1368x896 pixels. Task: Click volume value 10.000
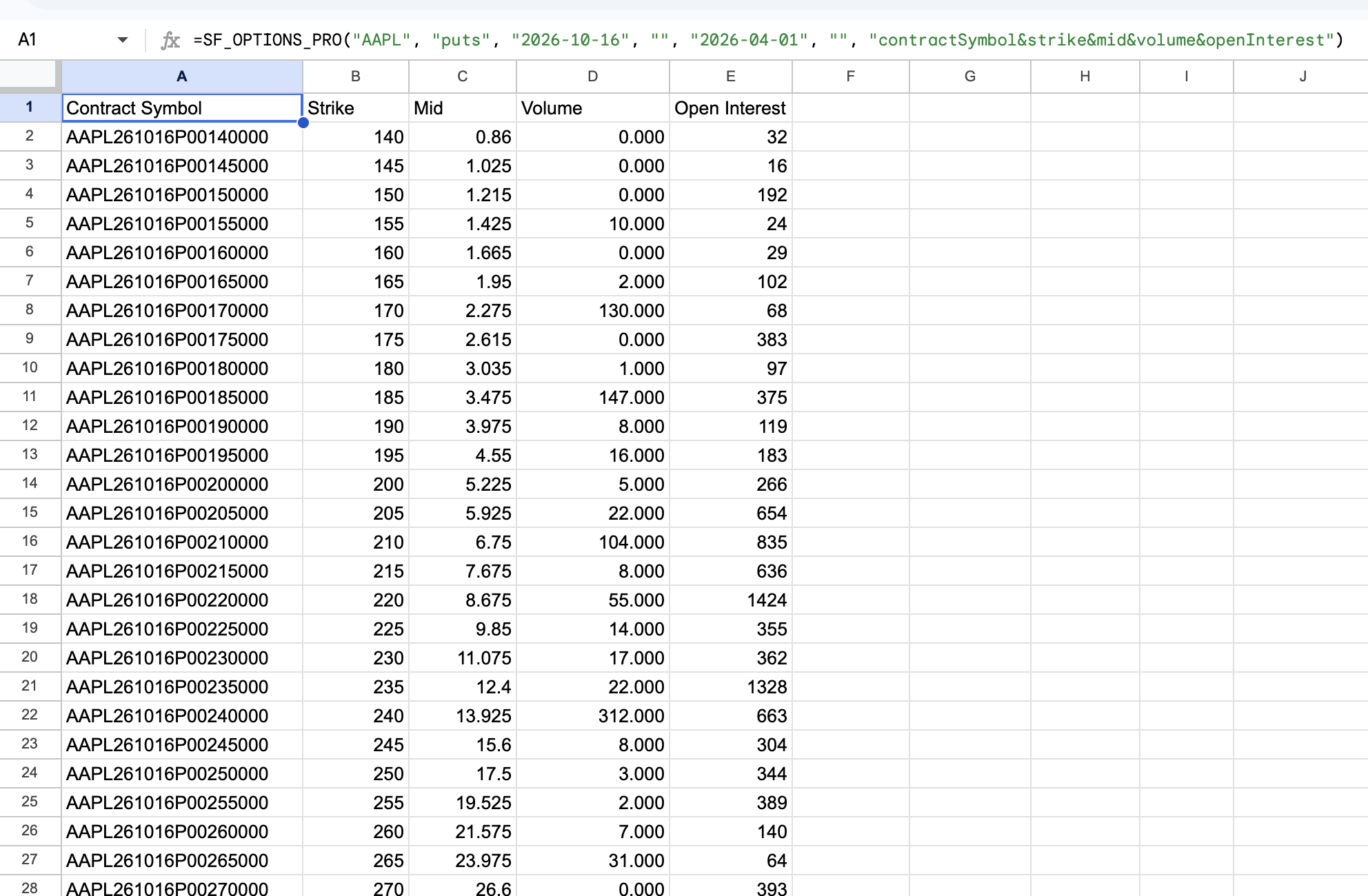593,224
